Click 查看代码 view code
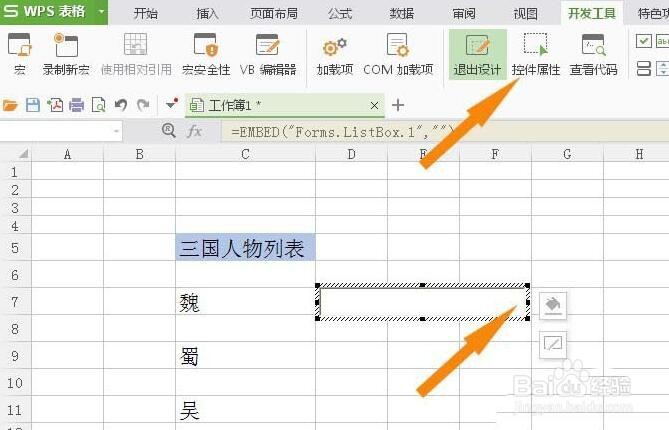 click(593, 54)
